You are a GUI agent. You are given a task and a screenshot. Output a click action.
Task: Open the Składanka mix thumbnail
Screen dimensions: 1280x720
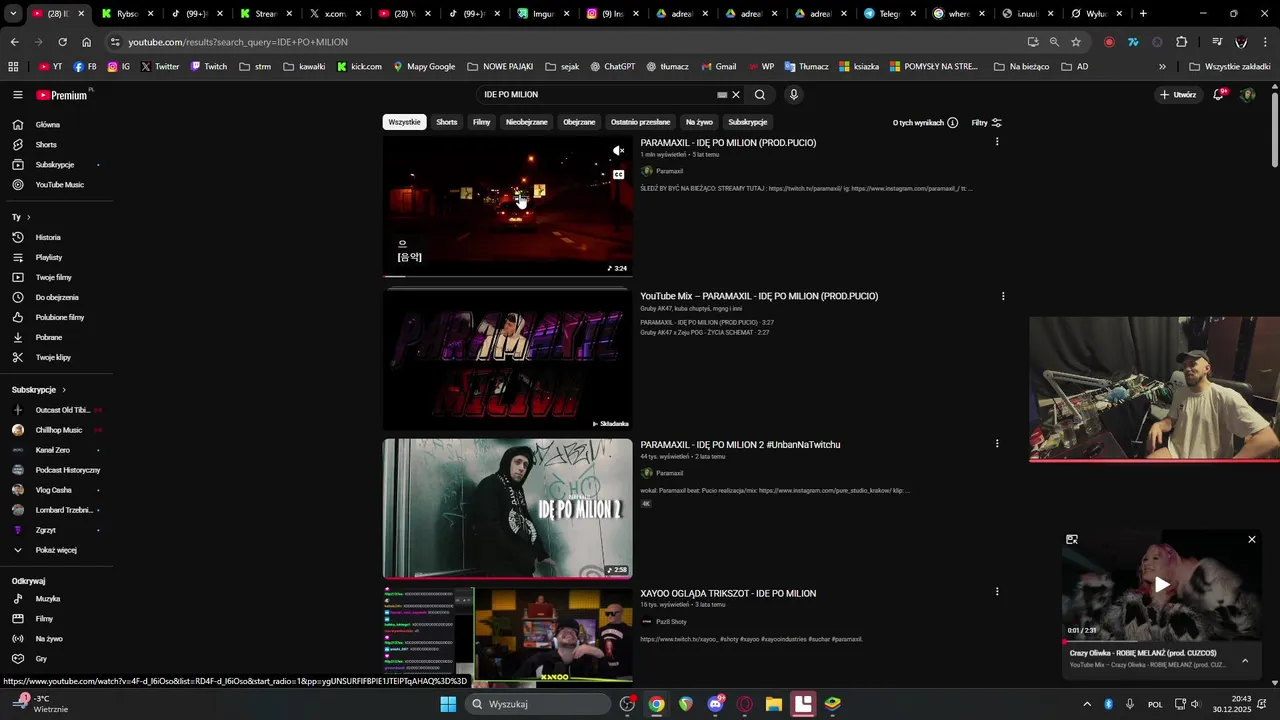coord(507,360)
